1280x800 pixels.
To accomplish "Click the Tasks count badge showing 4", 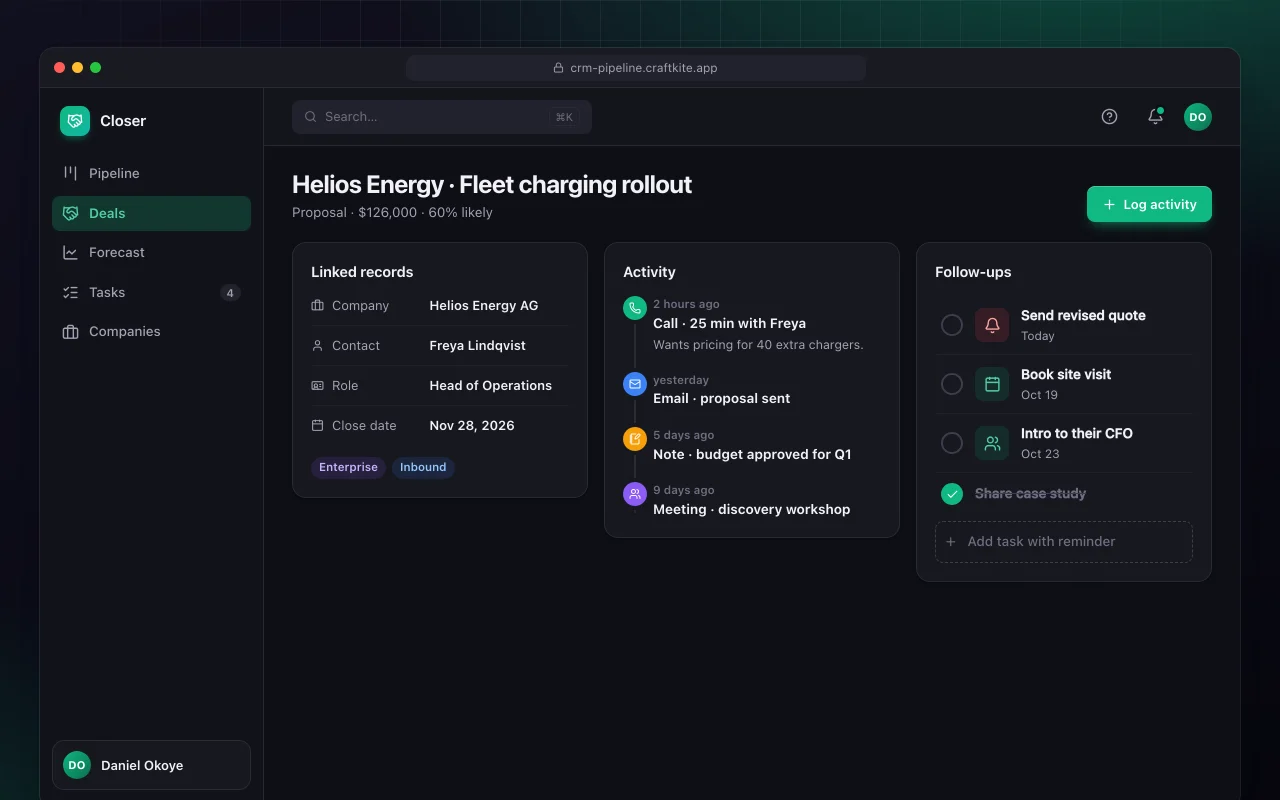I will pyautogui.click(x=230, y=293).
